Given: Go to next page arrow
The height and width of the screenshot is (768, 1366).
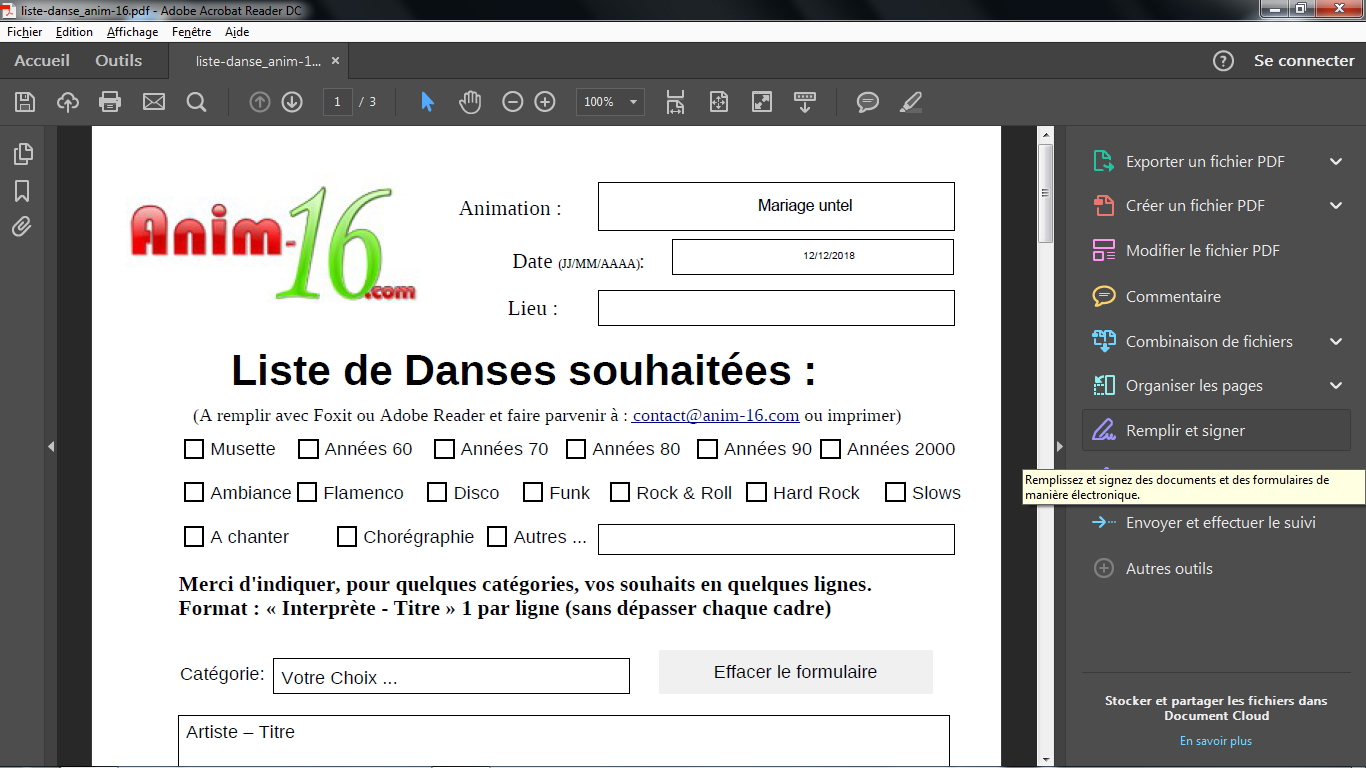Looking at the screenshot, I should tap(292, 102).
